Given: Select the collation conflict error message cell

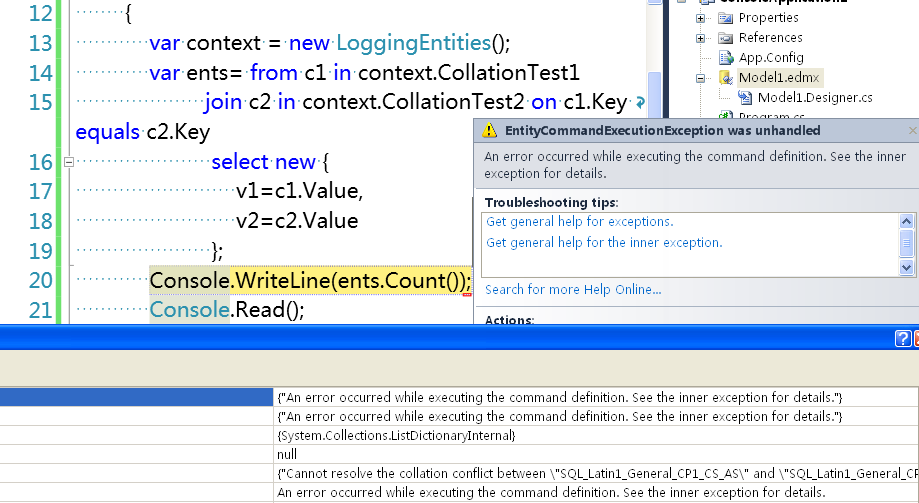Looking at the screenshot, I should tap(595, 473).
